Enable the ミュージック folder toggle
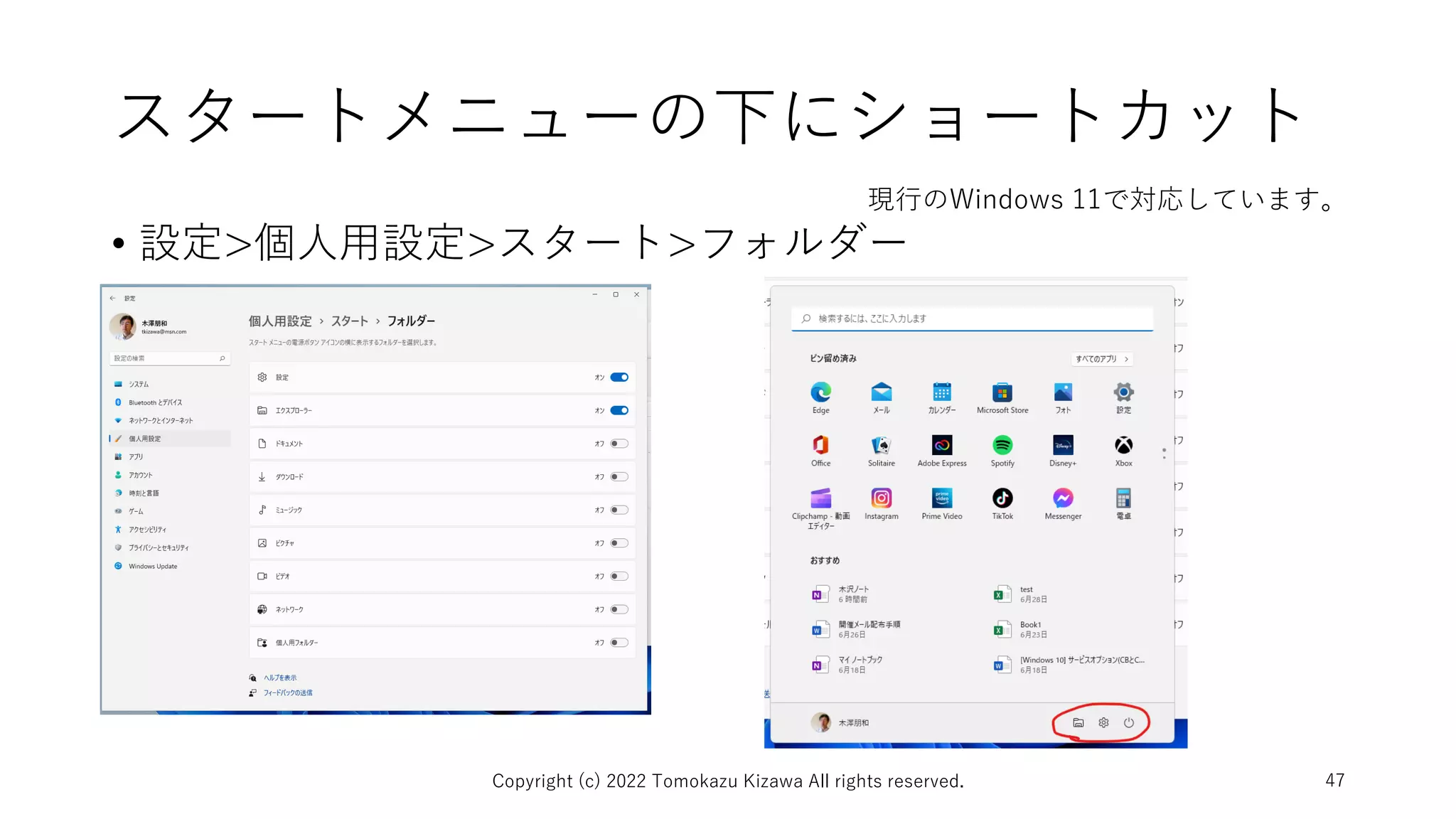1456x819 pixels. click(x=619, y=510)
